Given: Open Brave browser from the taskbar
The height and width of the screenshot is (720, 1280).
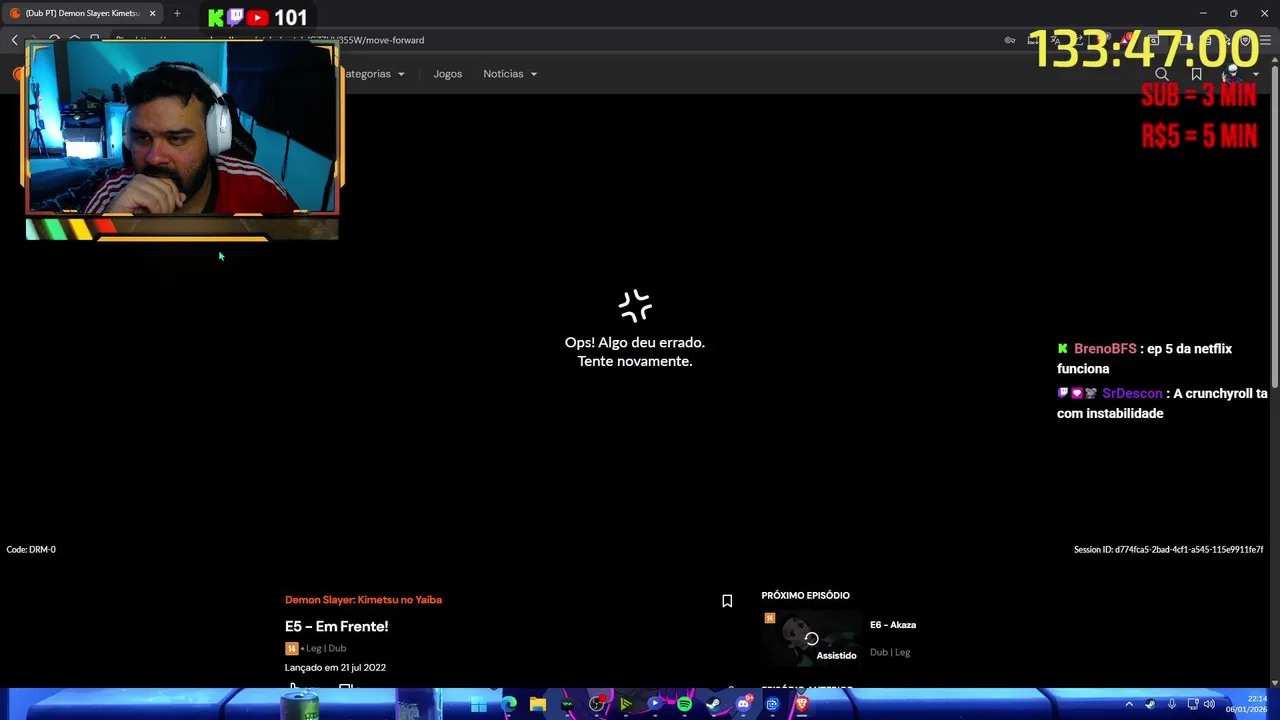Looking at the screenshot, I should click(801, 704).
